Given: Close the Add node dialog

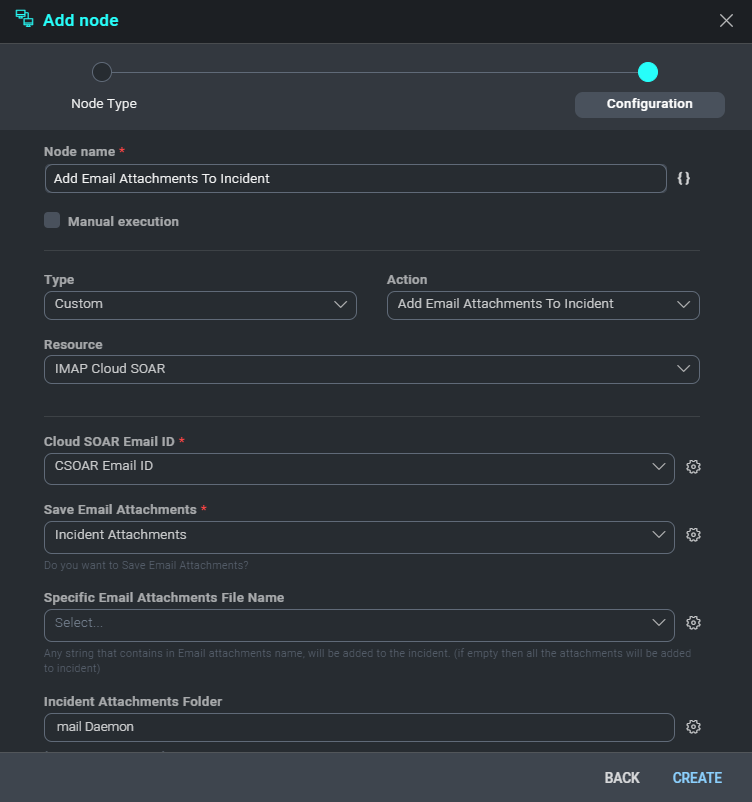Looking at the screenshot, I should [x=726, y=21].
